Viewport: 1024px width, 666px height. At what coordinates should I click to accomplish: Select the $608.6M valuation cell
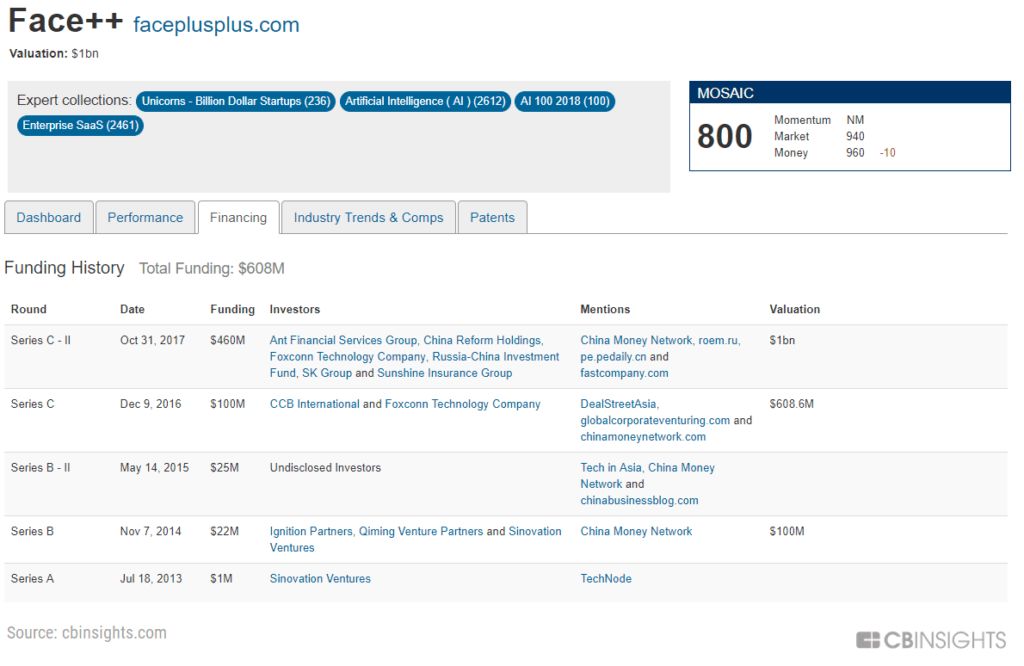pyautogui.click(x=792, y=404)
